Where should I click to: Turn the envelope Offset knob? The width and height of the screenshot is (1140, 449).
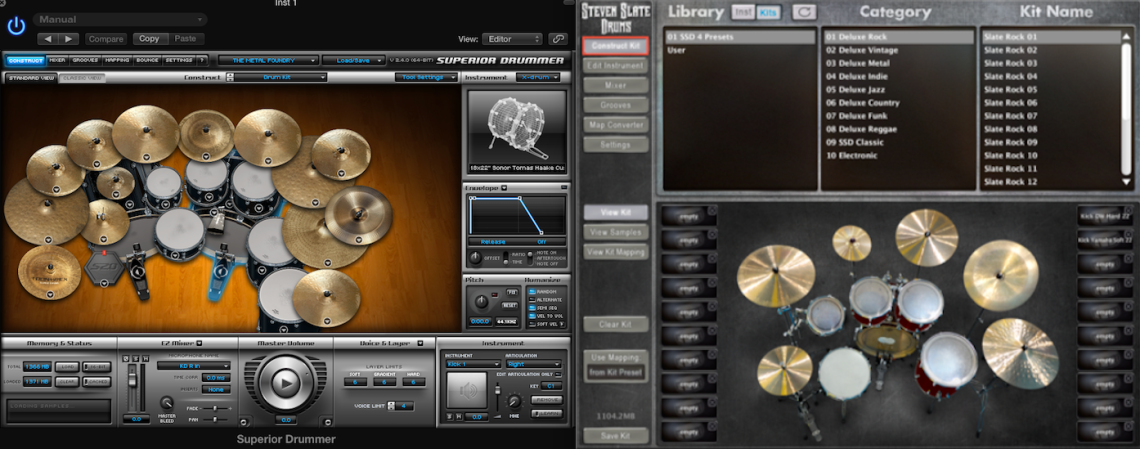coord(476,257)
